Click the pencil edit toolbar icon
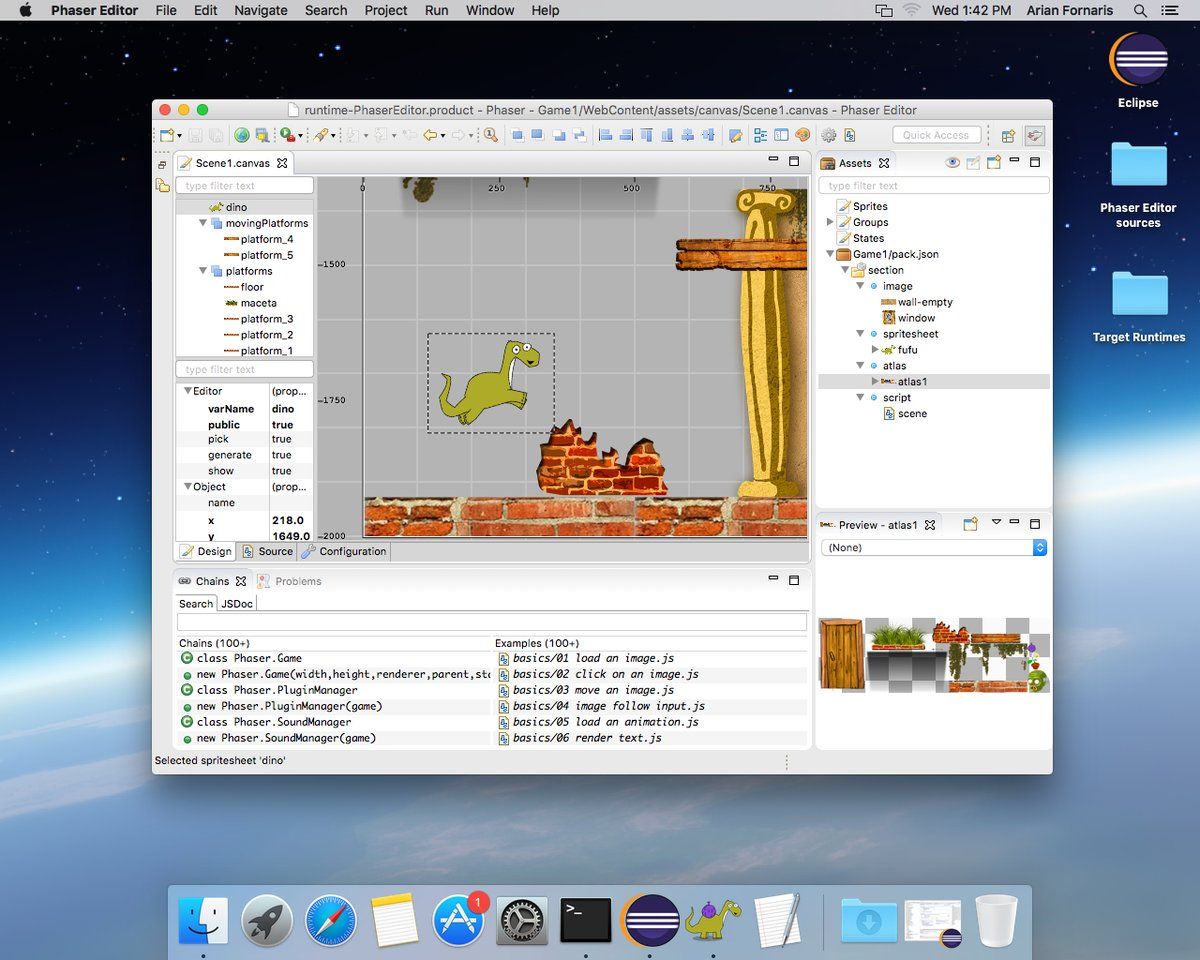 point(735,135)
